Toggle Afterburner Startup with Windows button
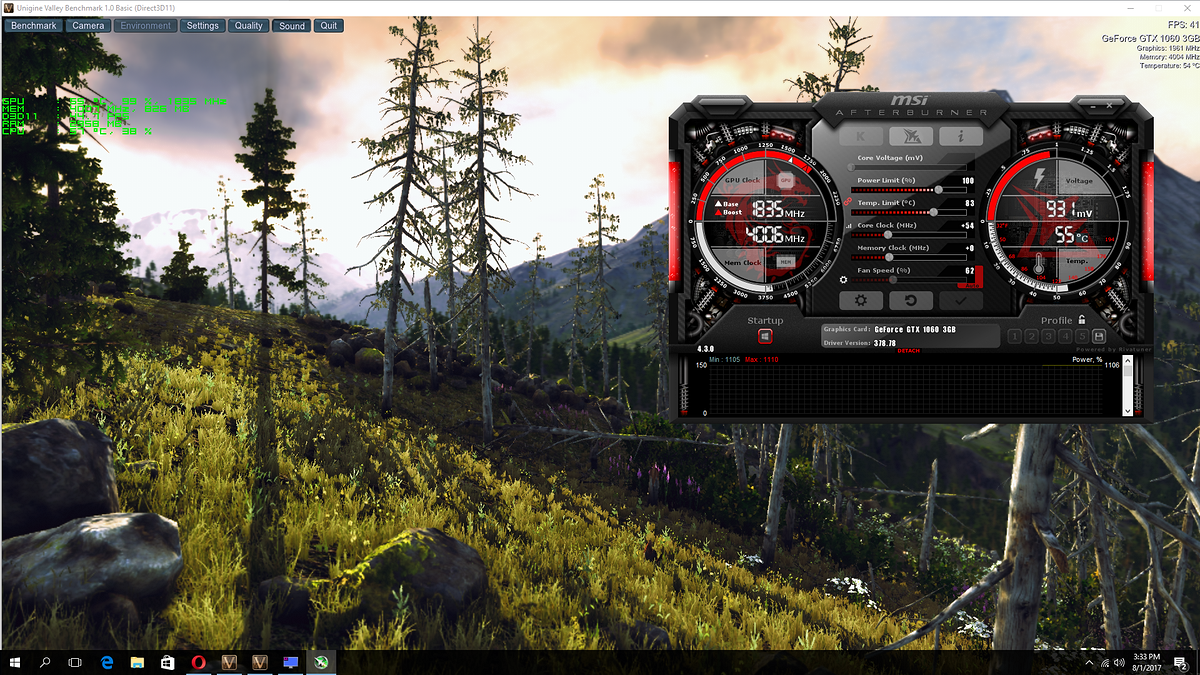This screenshot has width=1200, height=675. coord(765,337)
